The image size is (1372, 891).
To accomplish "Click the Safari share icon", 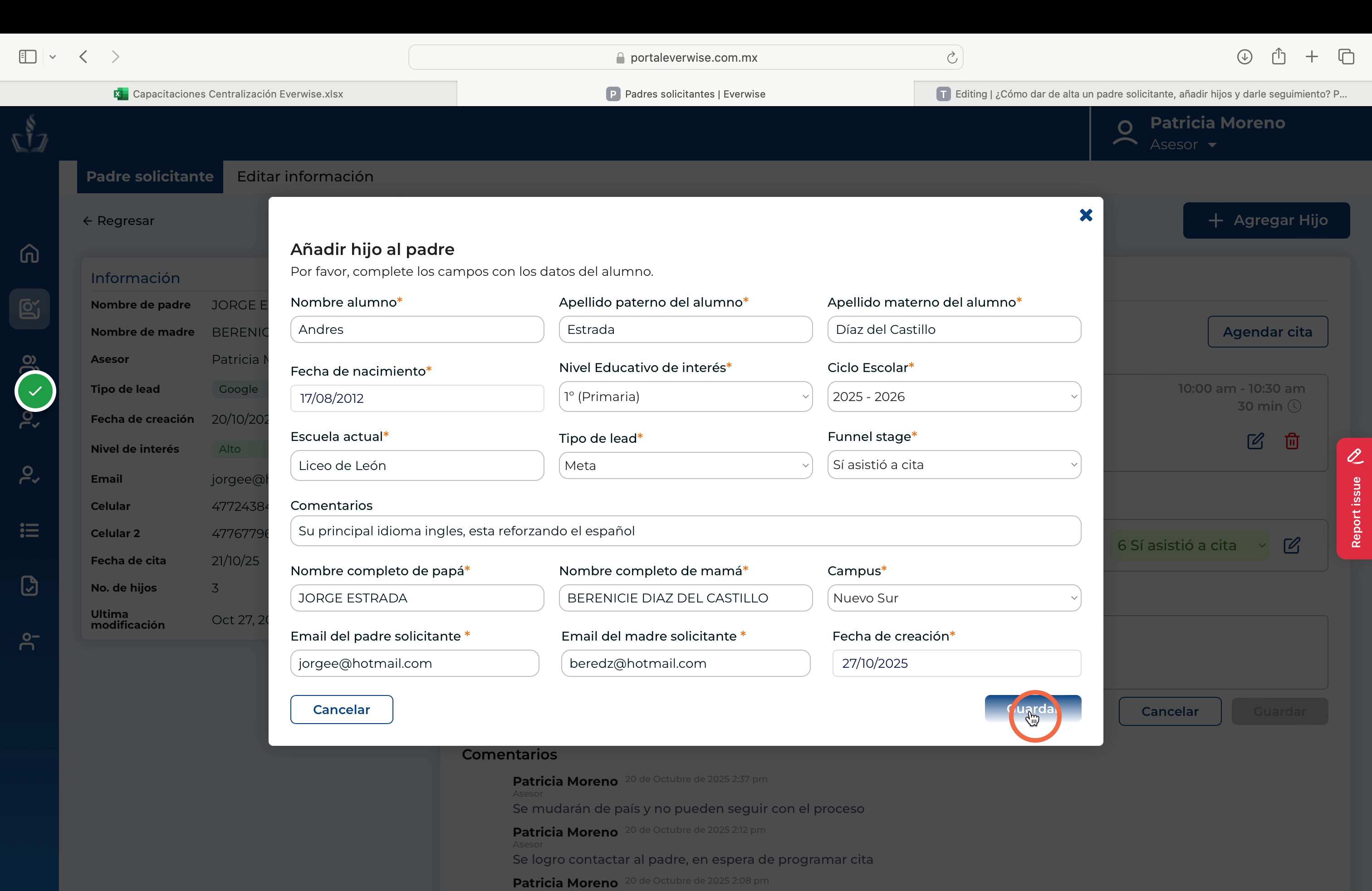I will 1279,56.
